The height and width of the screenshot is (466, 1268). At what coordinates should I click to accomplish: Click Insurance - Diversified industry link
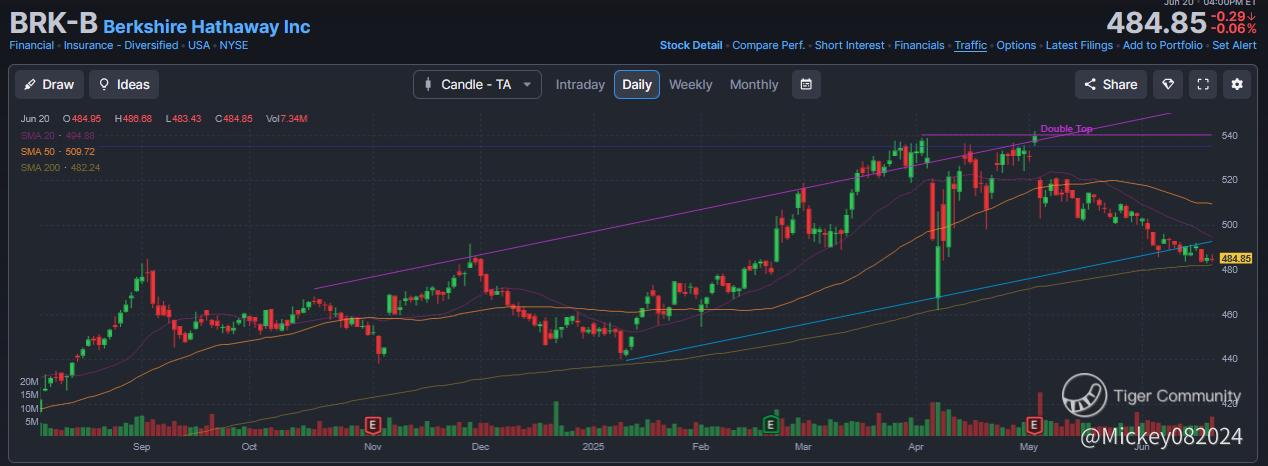(121, 45)
